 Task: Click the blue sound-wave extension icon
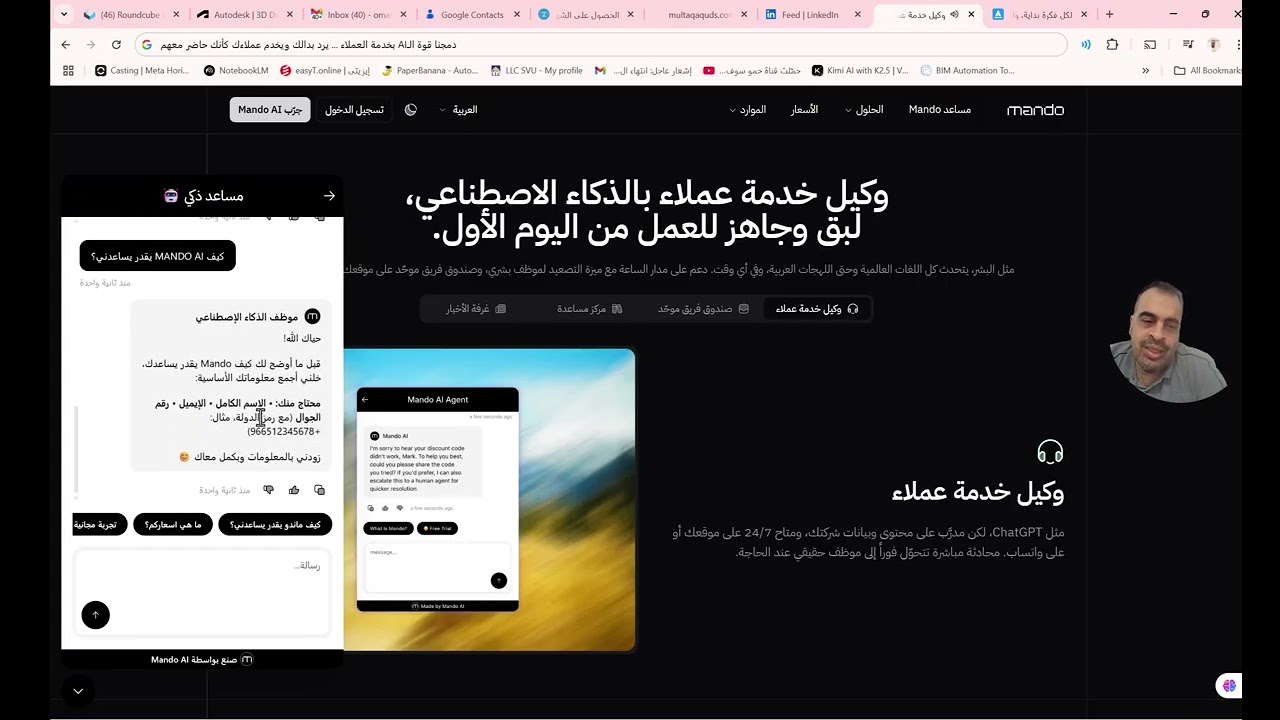(1086, 45)
